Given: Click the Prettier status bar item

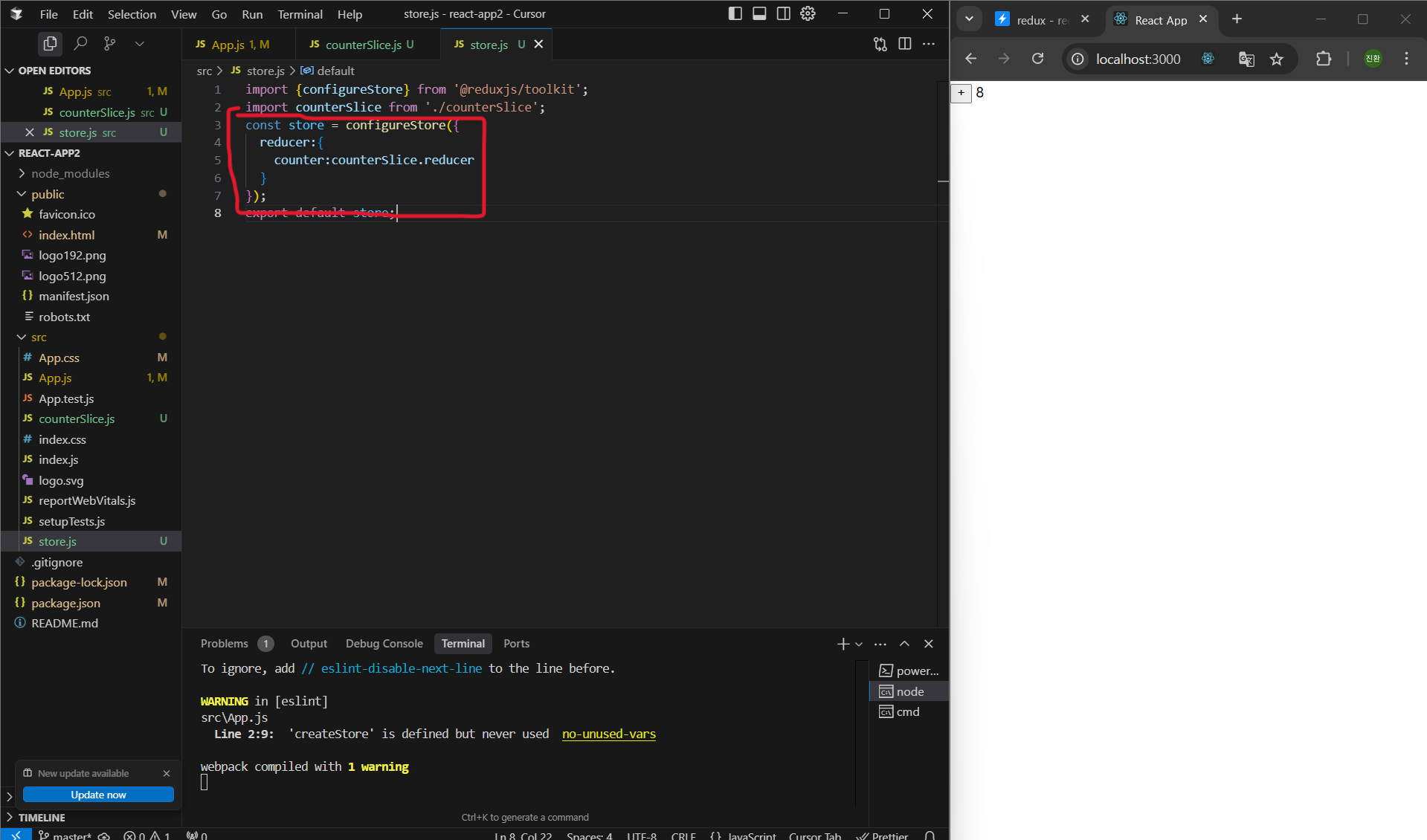Looking at the screenshot, I should [x=883, y=835].
